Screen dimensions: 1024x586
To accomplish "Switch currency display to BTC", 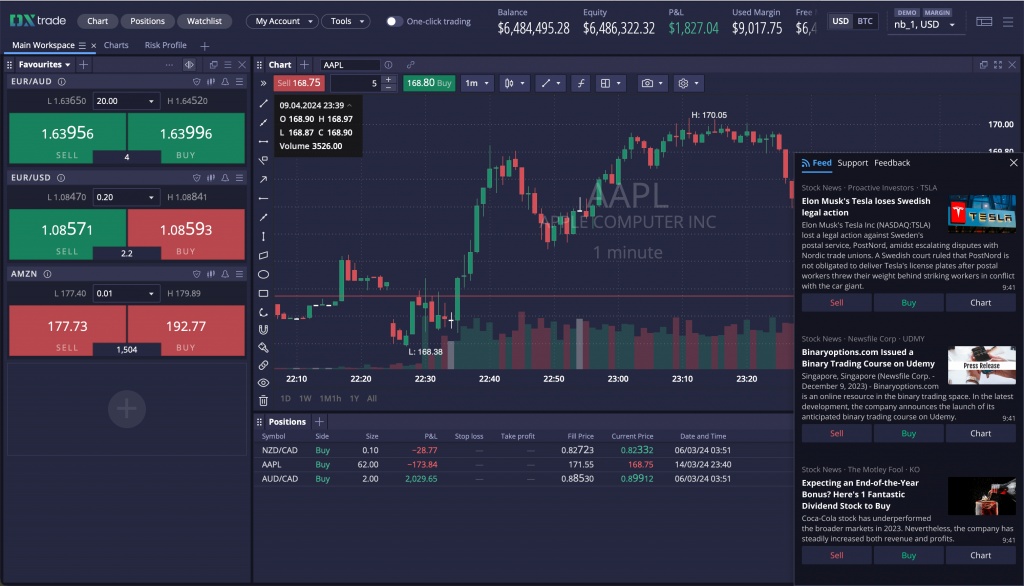I will [865, 21].
